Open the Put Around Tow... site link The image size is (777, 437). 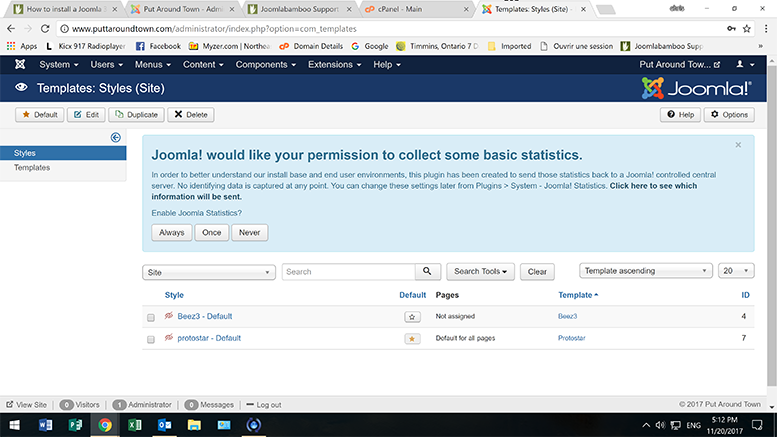pos(679,64)
